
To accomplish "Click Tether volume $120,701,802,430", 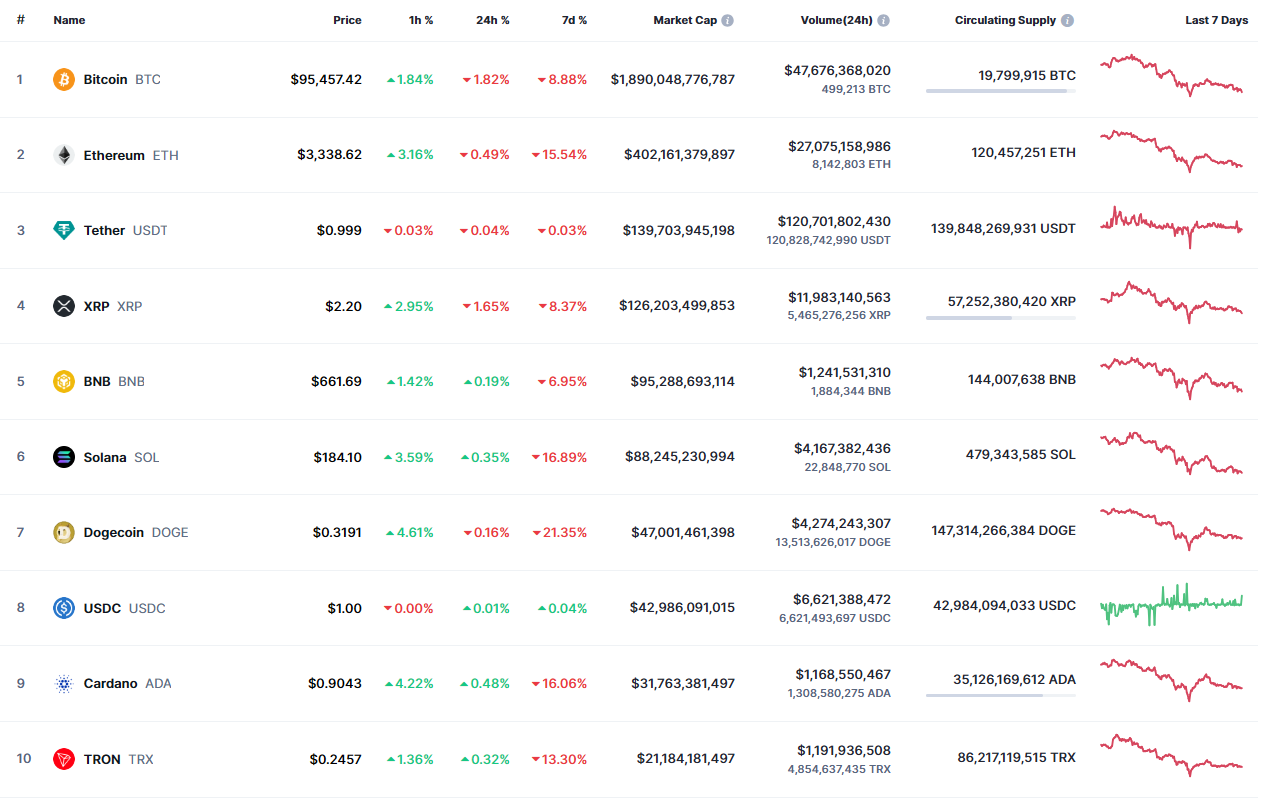I will [834, 221].
